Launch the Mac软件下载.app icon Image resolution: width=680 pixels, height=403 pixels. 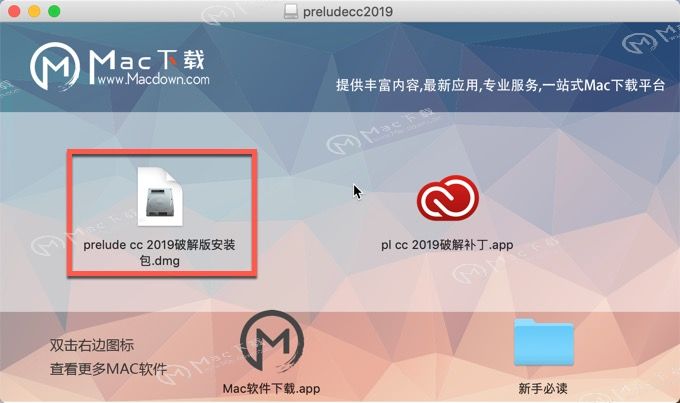272,341
